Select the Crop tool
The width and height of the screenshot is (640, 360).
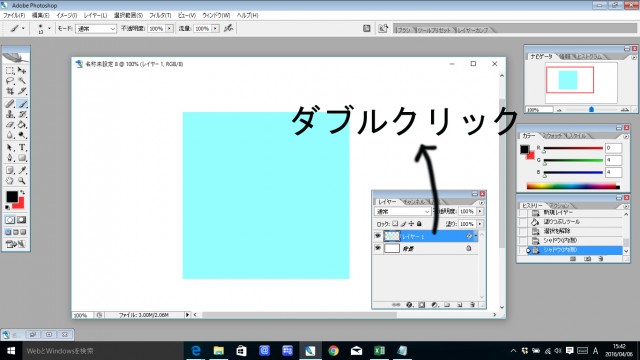tap(10, 91)
